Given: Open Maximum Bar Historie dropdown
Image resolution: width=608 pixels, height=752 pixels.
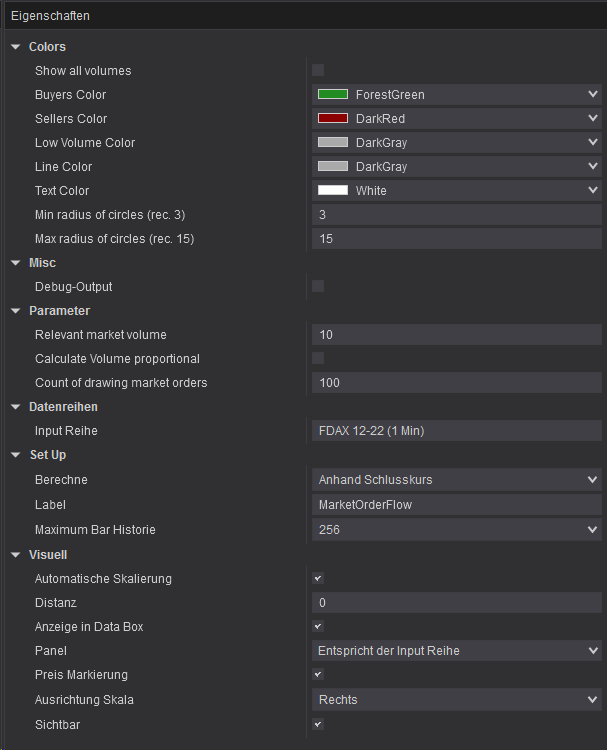Looking at the screenshot, I should (592, 530).
